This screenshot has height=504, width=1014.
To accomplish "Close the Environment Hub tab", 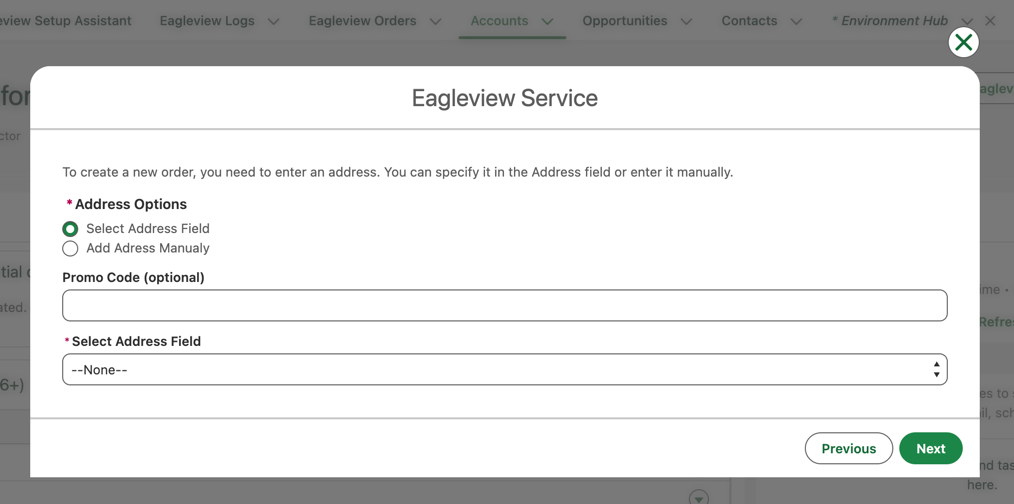I will tap(990, 21).
